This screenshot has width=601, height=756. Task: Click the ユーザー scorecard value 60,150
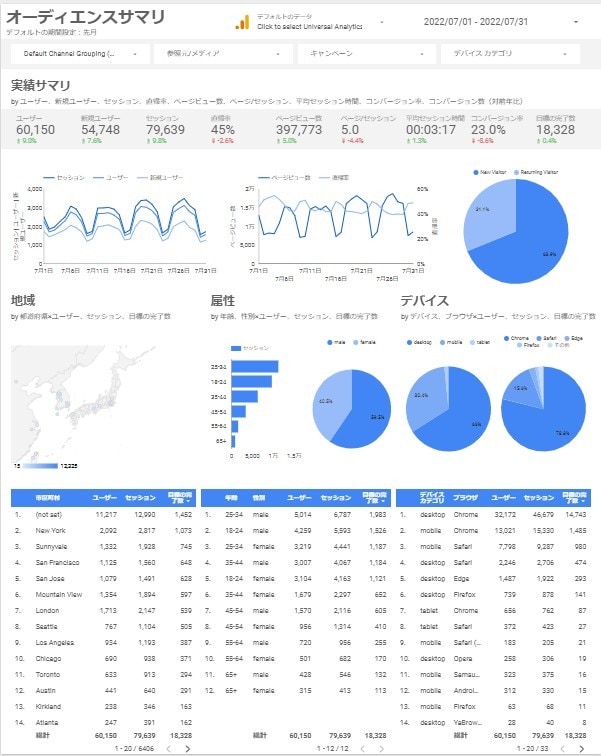tap(35, 130)
